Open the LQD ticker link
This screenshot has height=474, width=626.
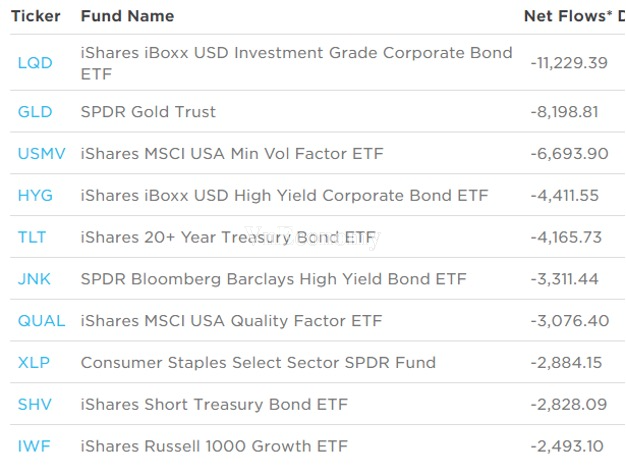tap(35, 63)
